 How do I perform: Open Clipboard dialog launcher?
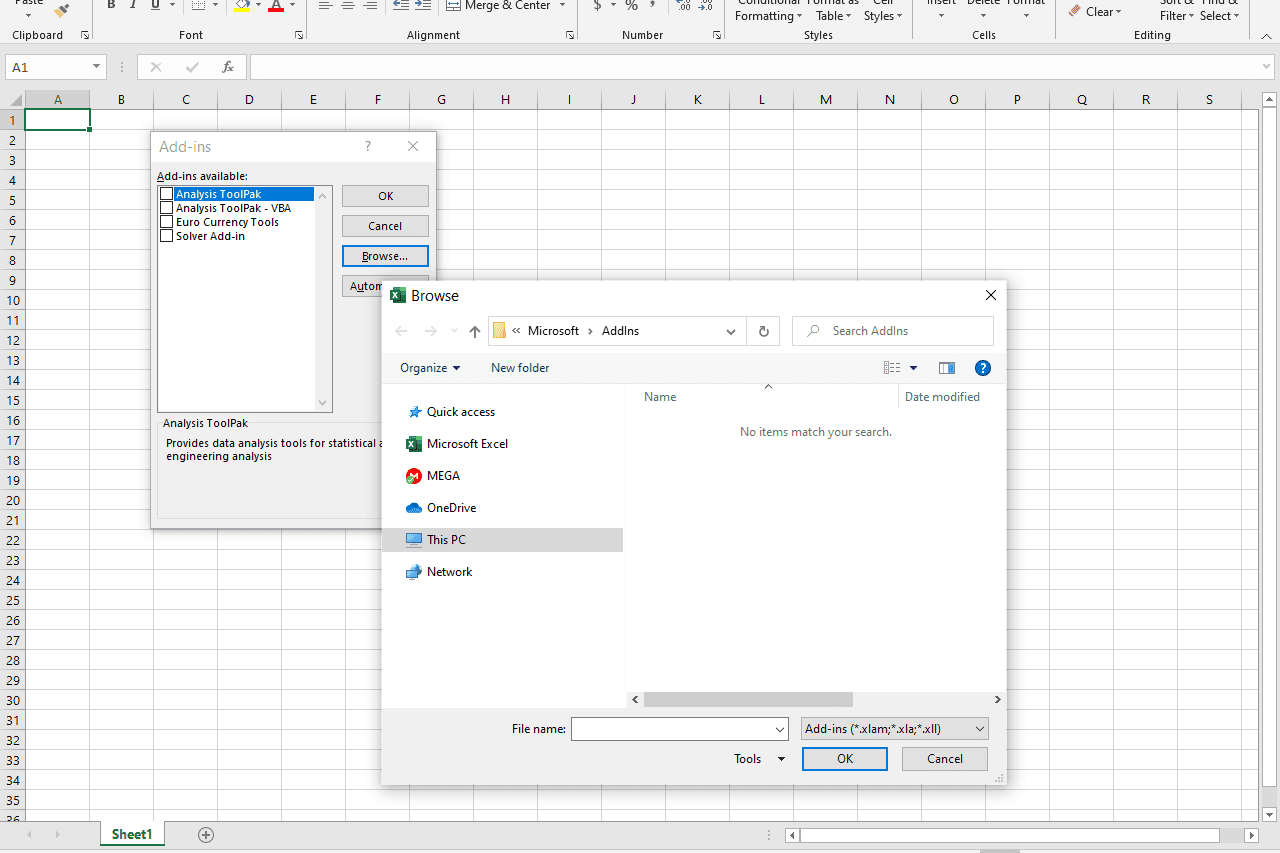(x=85, y=35)
